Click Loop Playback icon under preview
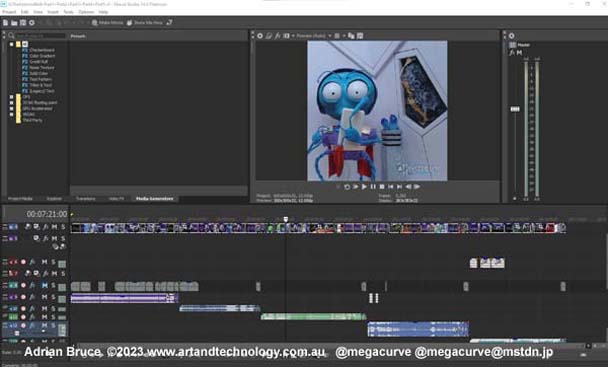 (x=347, y=187)
